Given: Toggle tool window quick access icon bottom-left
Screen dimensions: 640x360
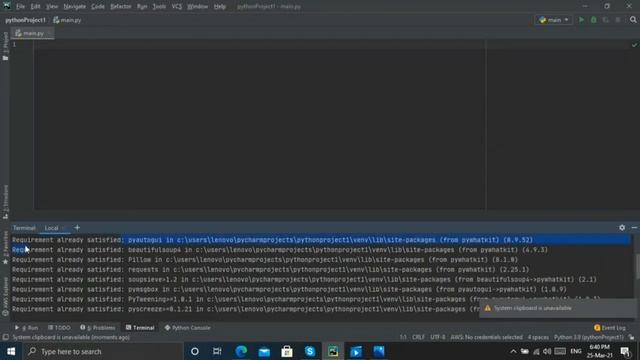Looking at the screenshot, I should click(x=5, y=338).
